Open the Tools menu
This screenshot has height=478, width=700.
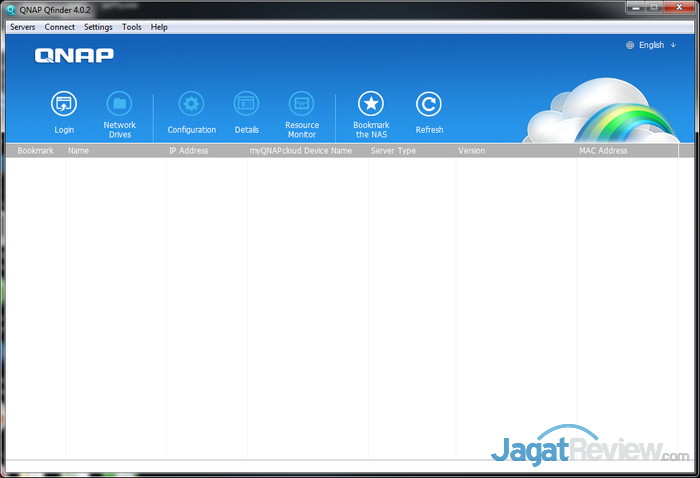pos(132,27)
